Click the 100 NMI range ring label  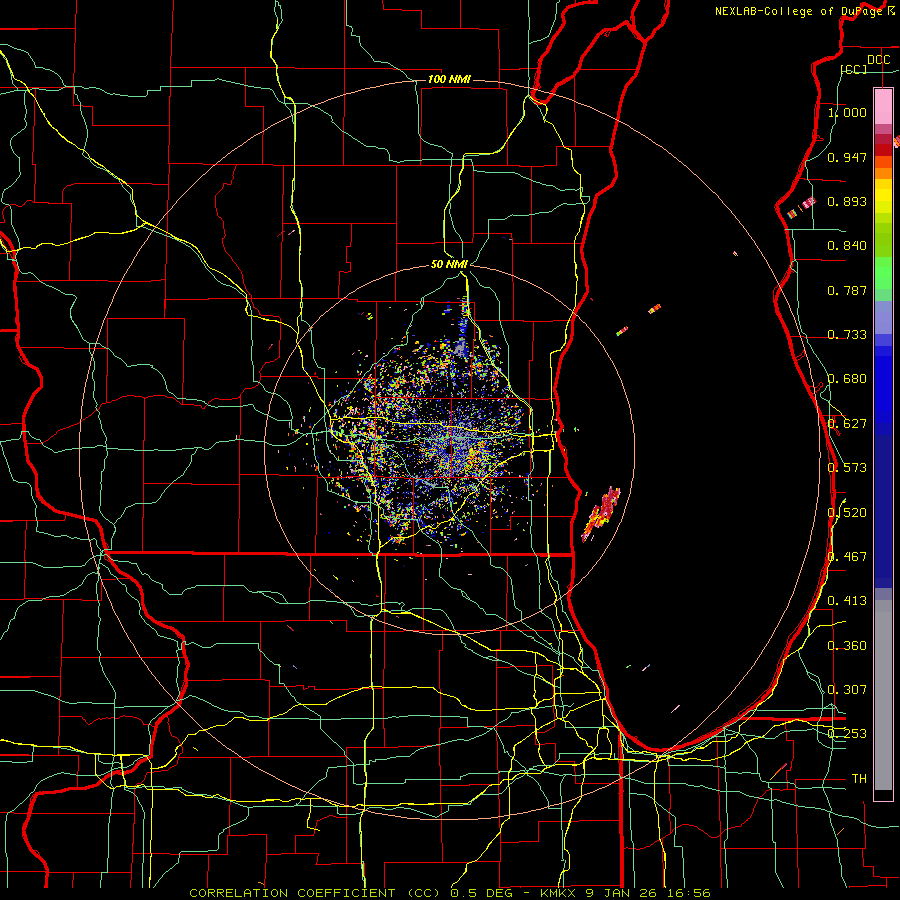coord(449,79)
